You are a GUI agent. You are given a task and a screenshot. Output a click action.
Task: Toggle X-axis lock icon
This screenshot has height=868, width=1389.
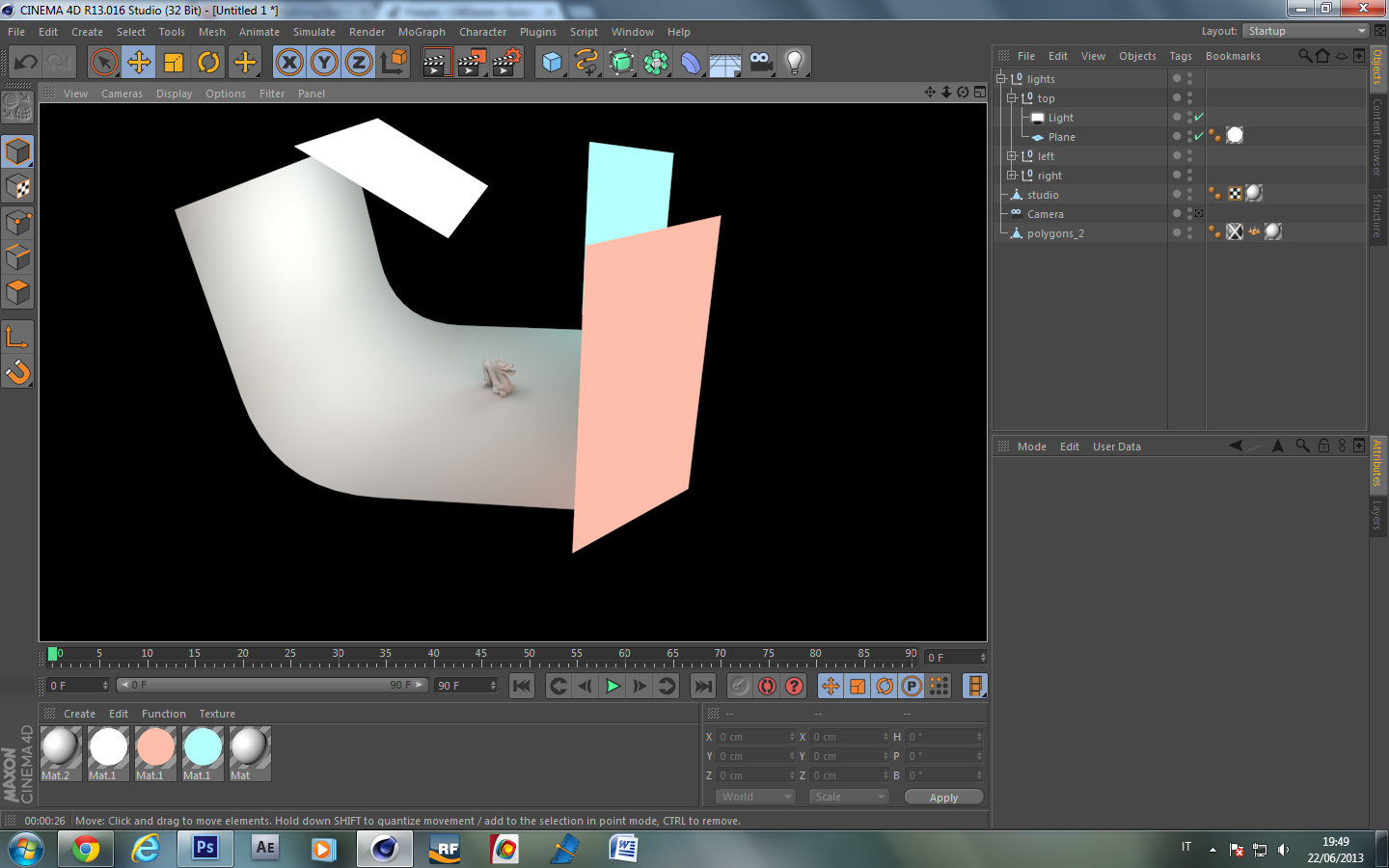(x=288, y=63)
